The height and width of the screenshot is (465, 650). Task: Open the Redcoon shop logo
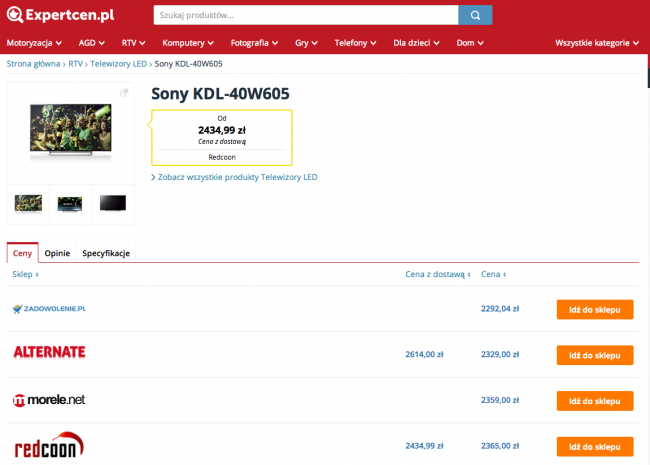pos(49,445)
